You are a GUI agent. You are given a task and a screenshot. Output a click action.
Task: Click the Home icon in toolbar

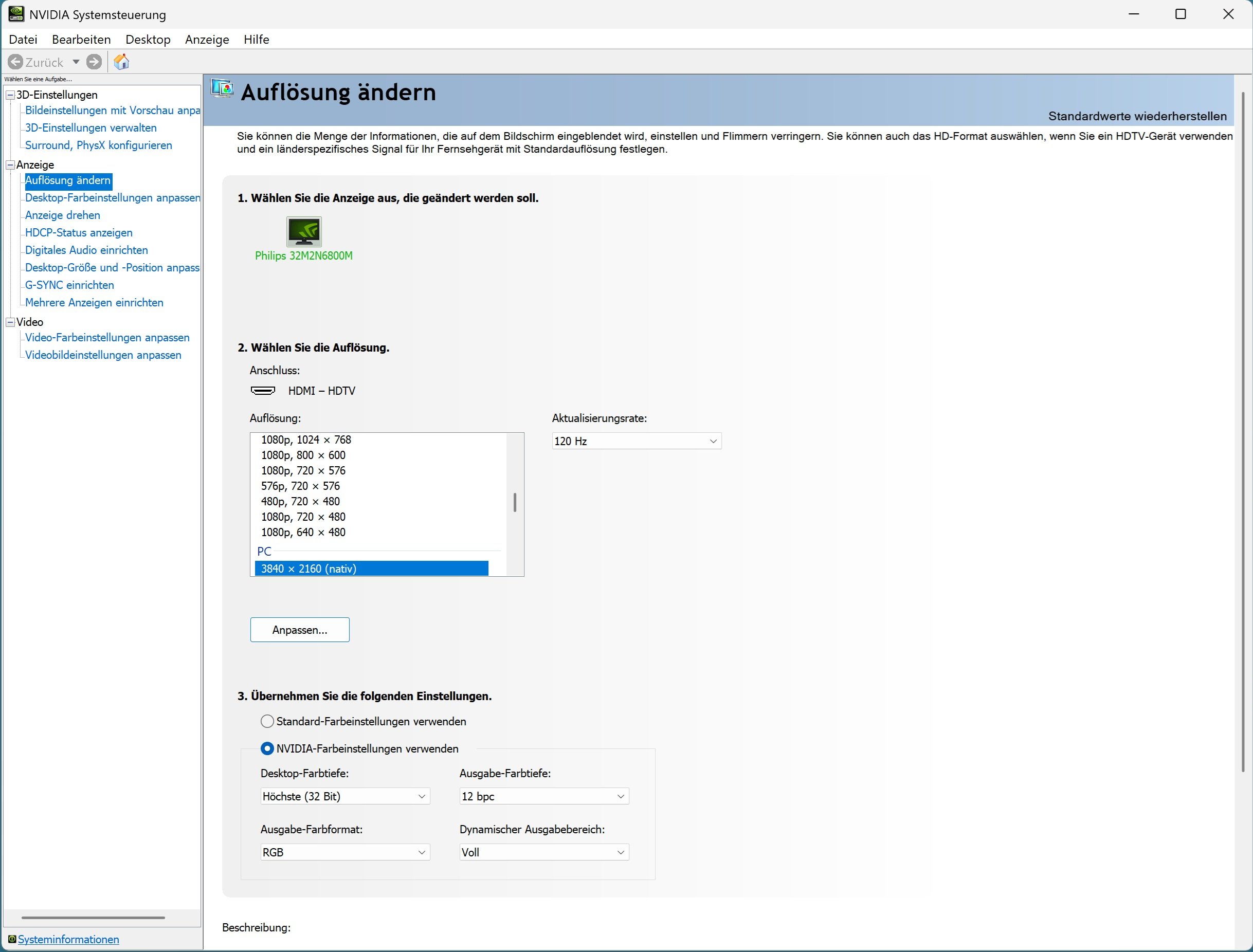[x=121, y=62]
